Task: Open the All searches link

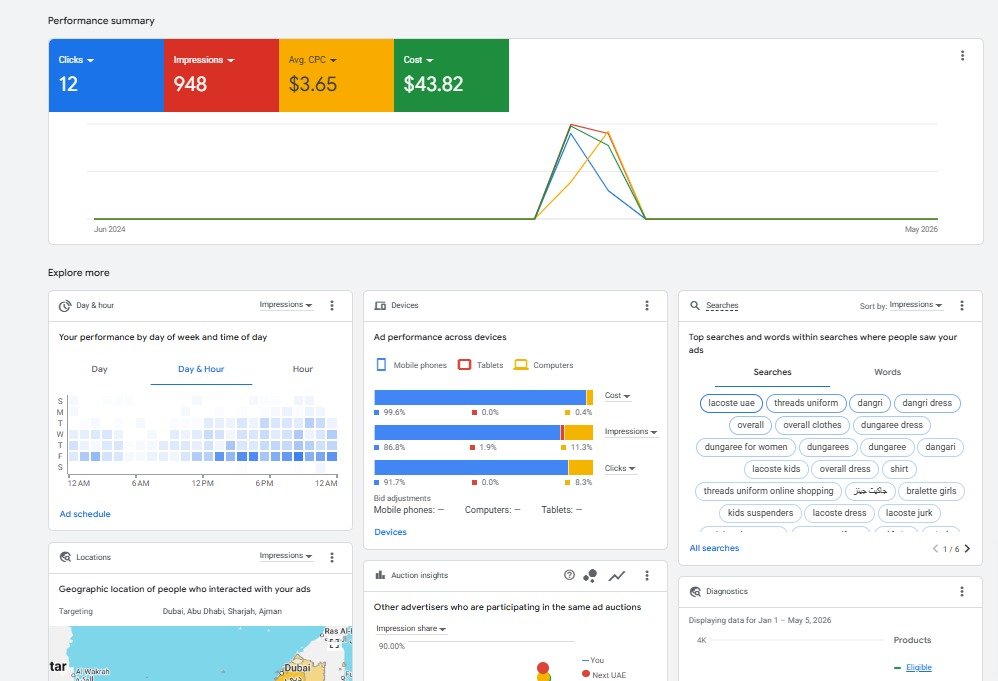Action: pos(714,548)
